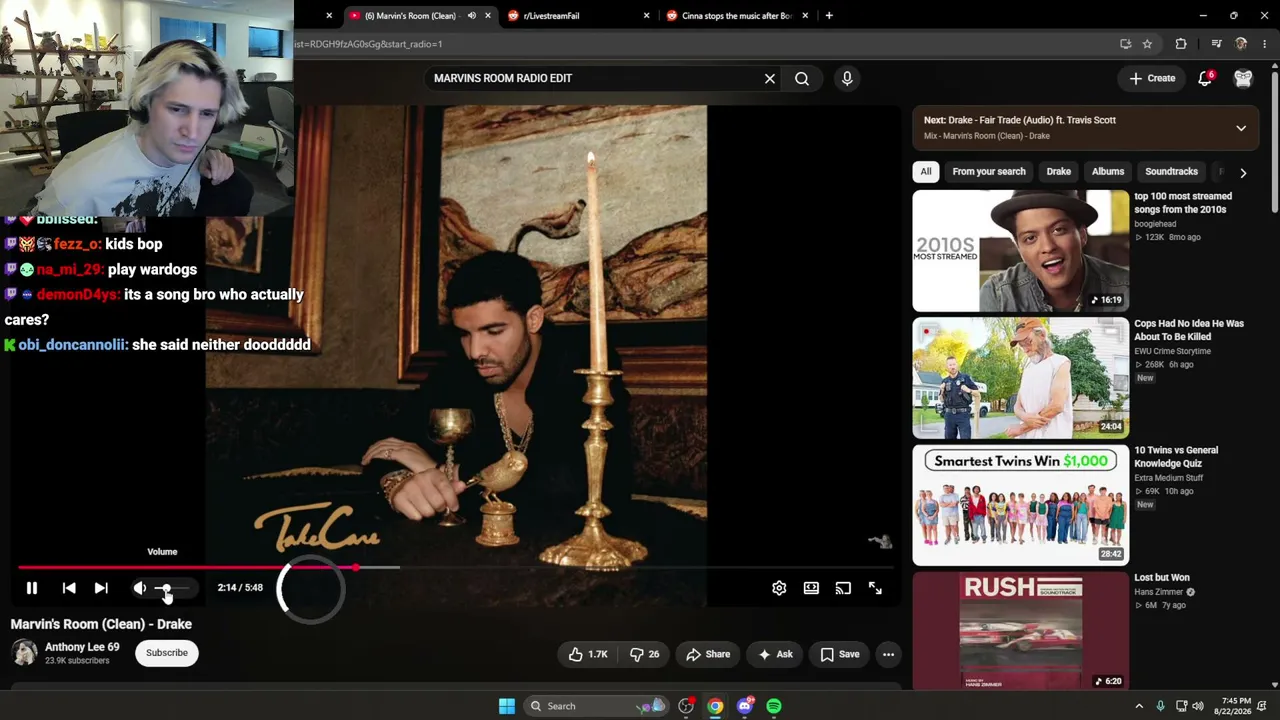Viewport: 1280px width, 720px height.
Task: Open the player settings gear
Action: click(x=779, y=588)
